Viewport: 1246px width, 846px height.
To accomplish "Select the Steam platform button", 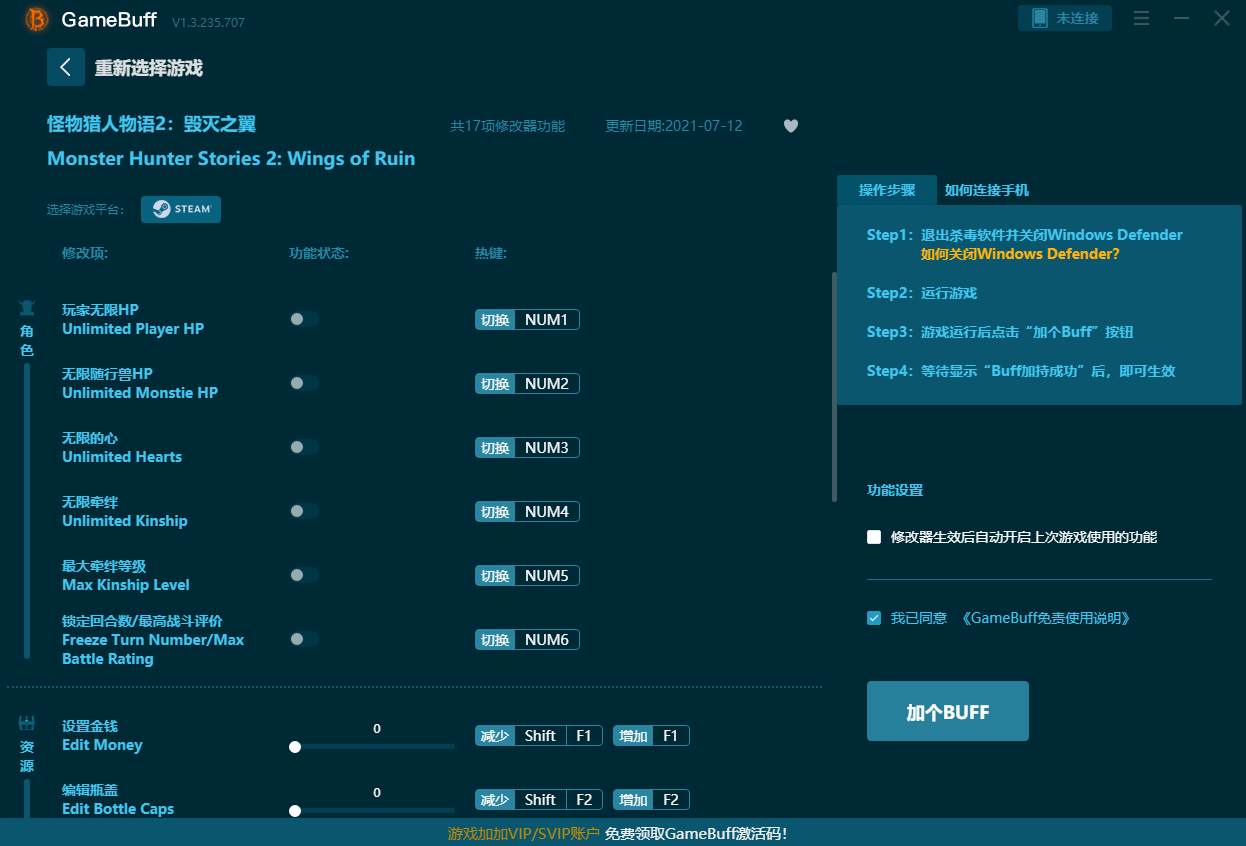I will click(x=181, y=209).
